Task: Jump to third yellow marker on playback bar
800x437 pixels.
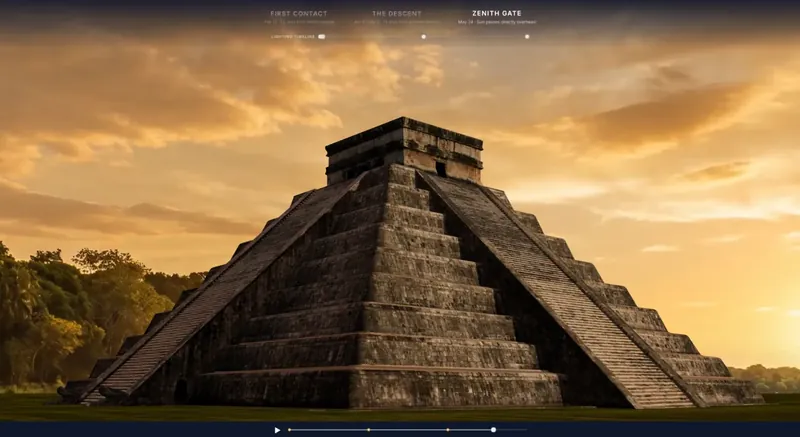Action: click(x=448, y=430)
